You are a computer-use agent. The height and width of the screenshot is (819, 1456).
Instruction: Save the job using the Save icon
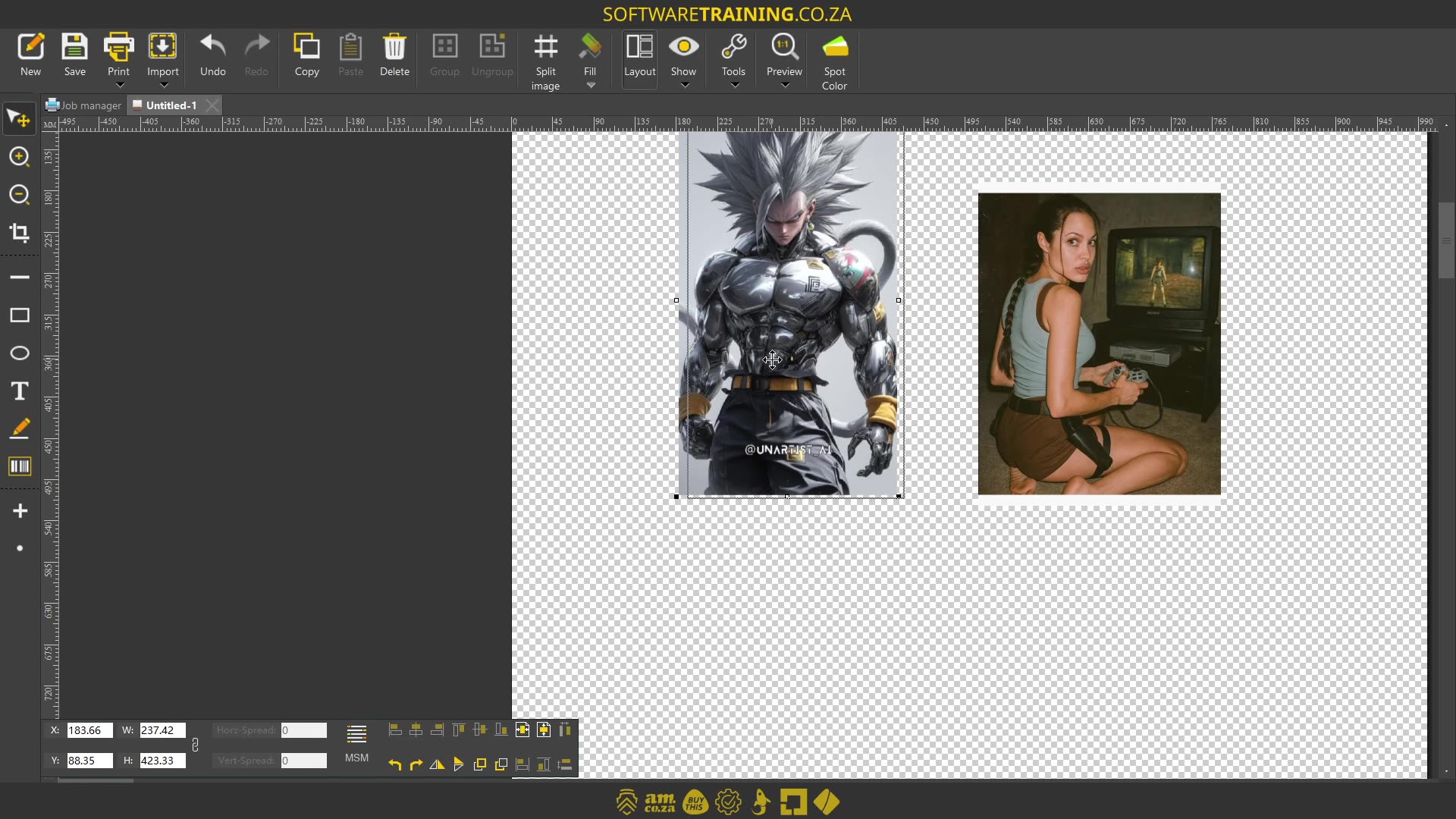pos(74,47)
